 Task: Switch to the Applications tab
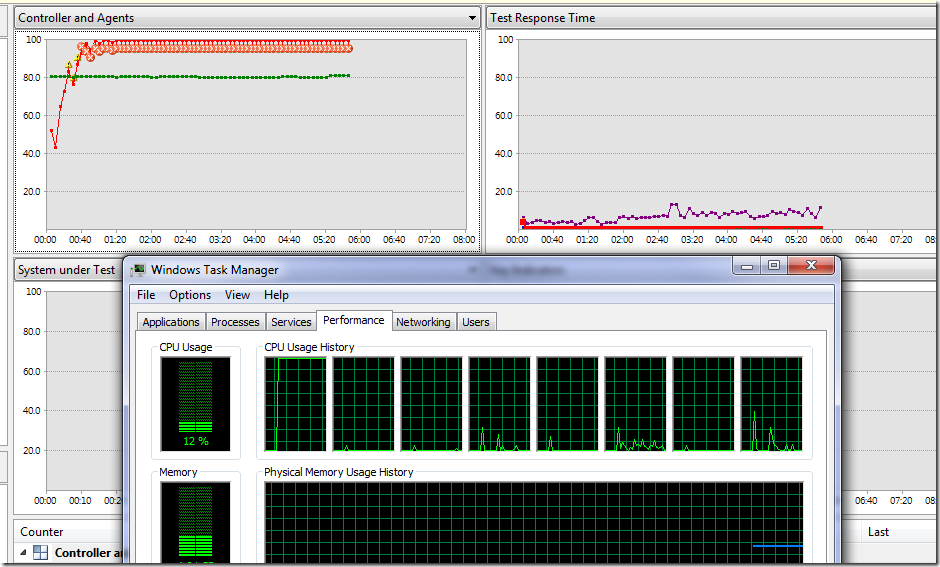(171, 322)
